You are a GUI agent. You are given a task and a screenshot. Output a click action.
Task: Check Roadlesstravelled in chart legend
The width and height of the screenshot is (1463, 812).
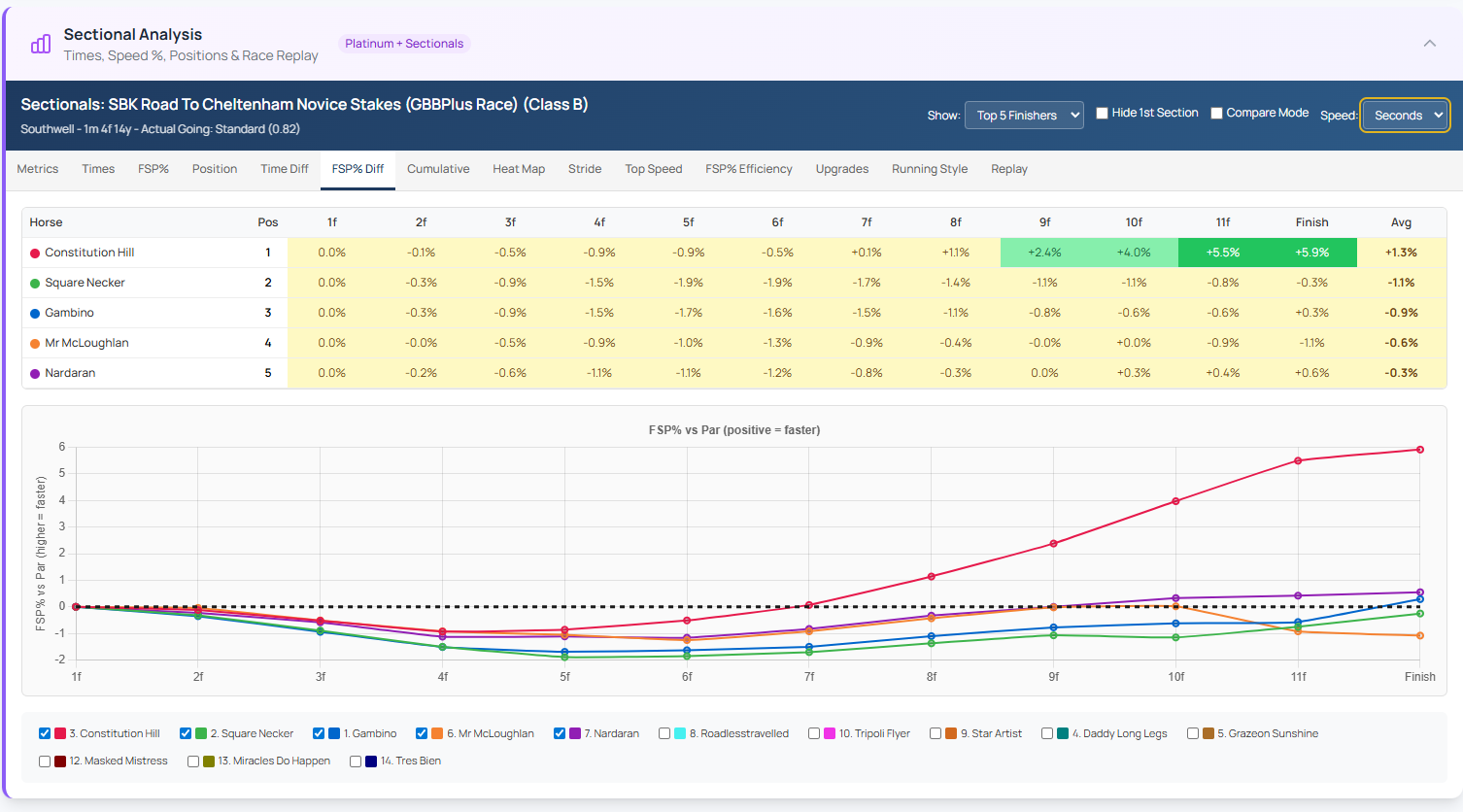click(664, 733)
